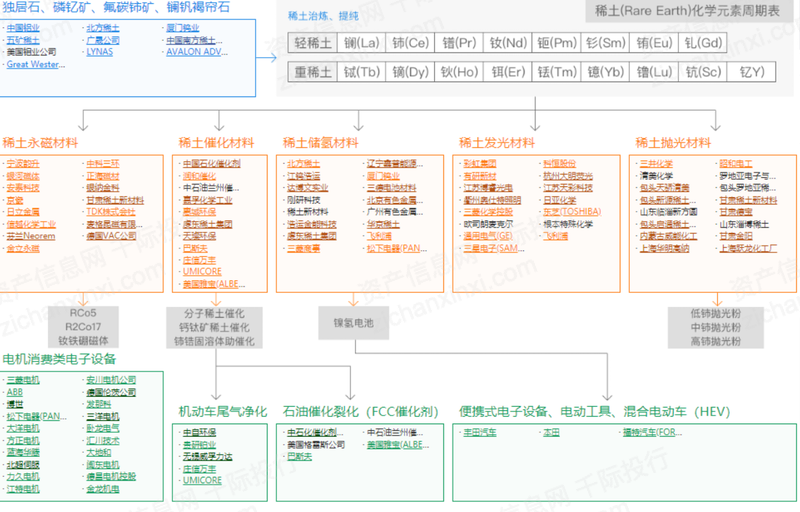Open UMICORE under 机动车尾气净化
This screenshot has width=800, height=512.
tap(202, 480)
